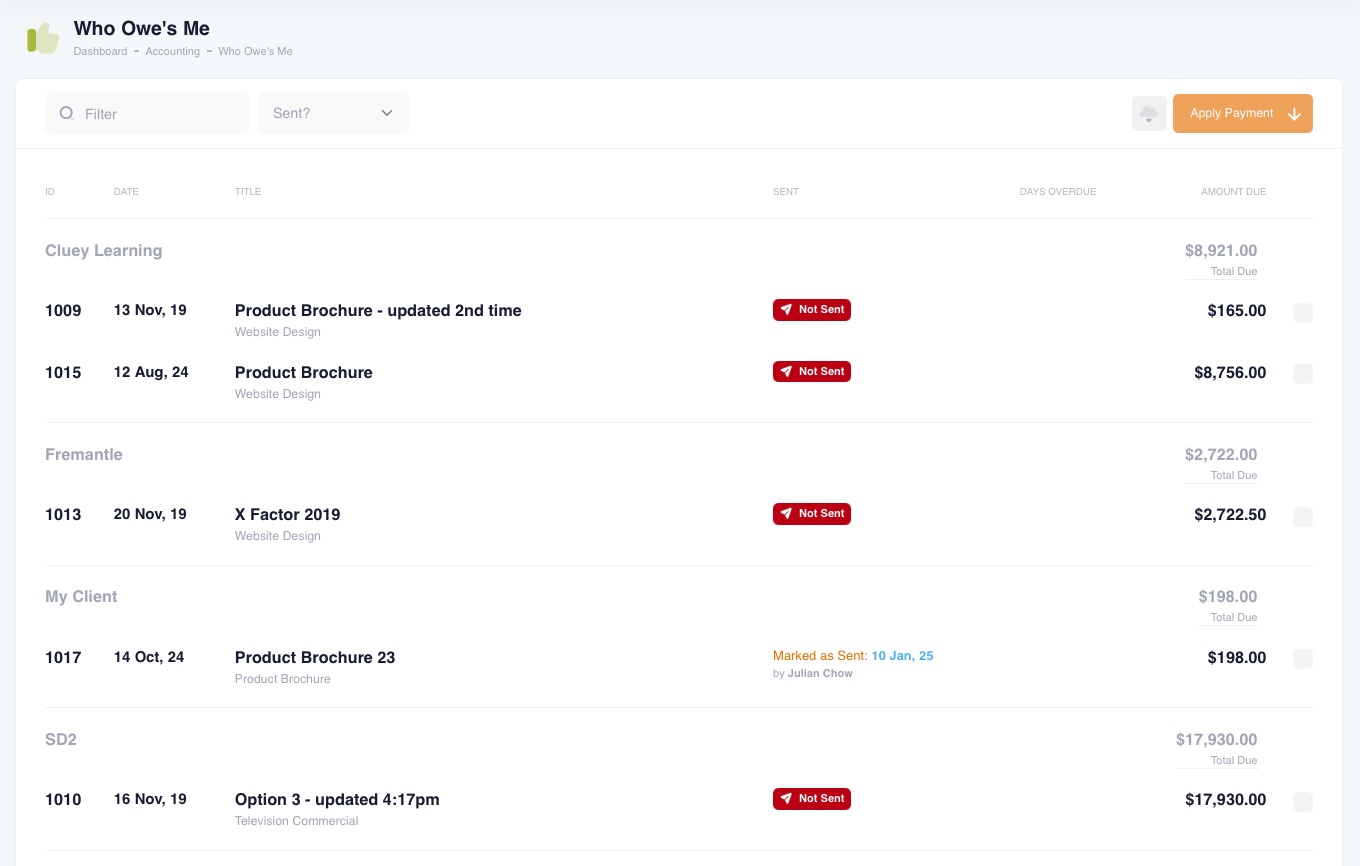Viewport: 1360px width, 866px height.
Task: Open the Sent? dropdown filter
Action: point(333,113)
